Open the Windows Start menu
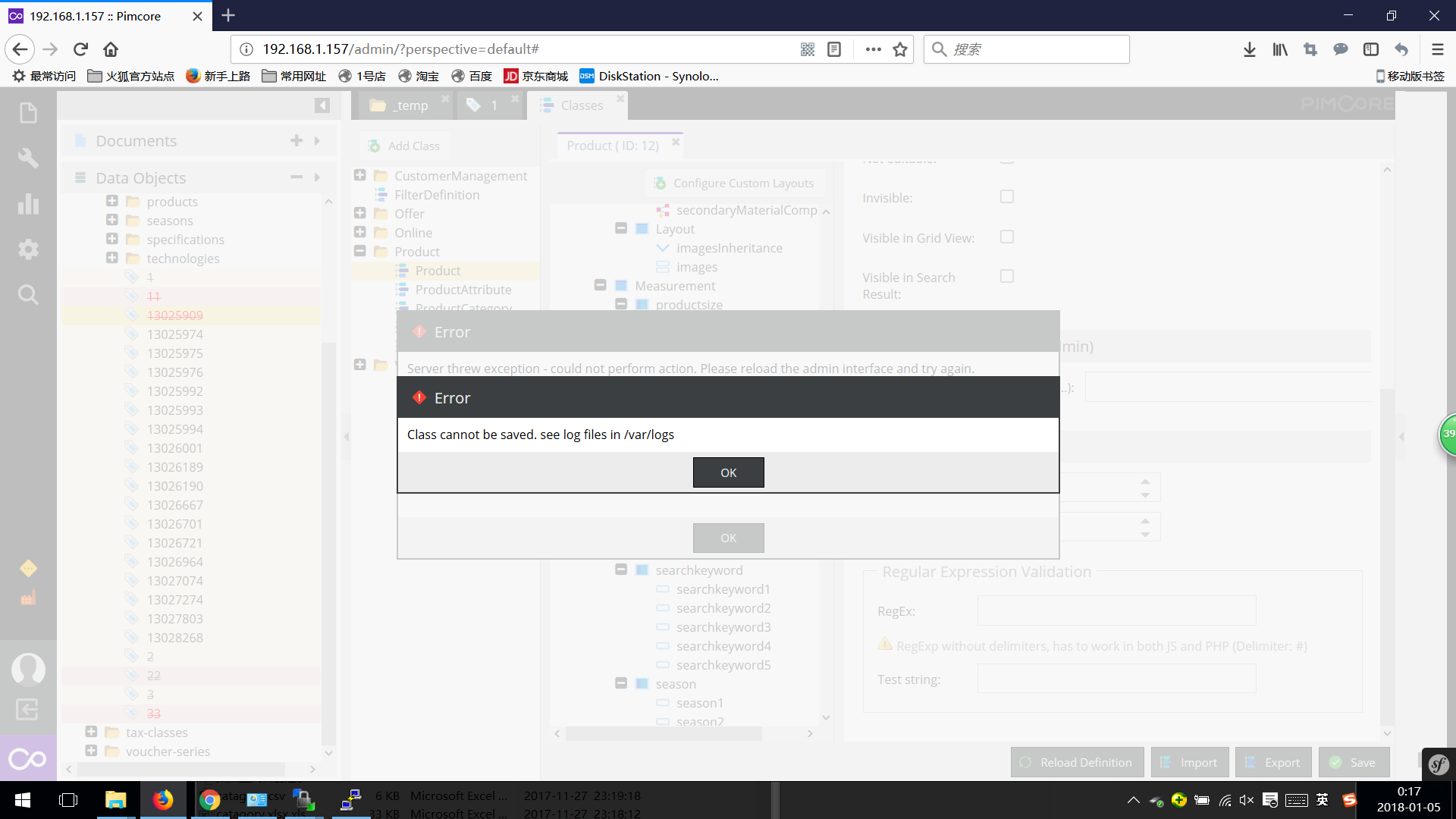This screenshot has width=1456, height=819. (x=23, y=800)
